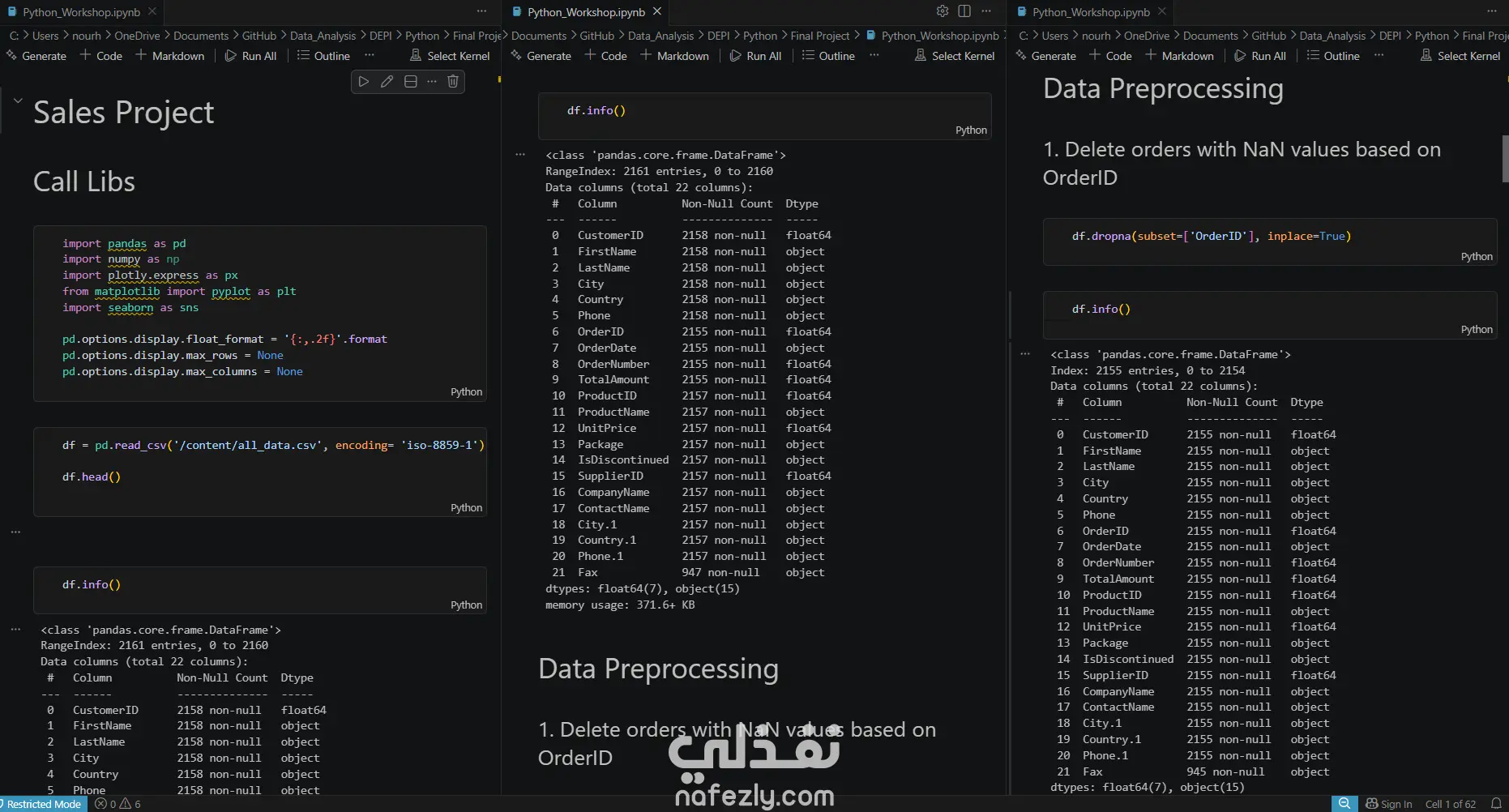
Task: Open the DEPI breadcrumb in the right editor
Action: [1390, 36]
